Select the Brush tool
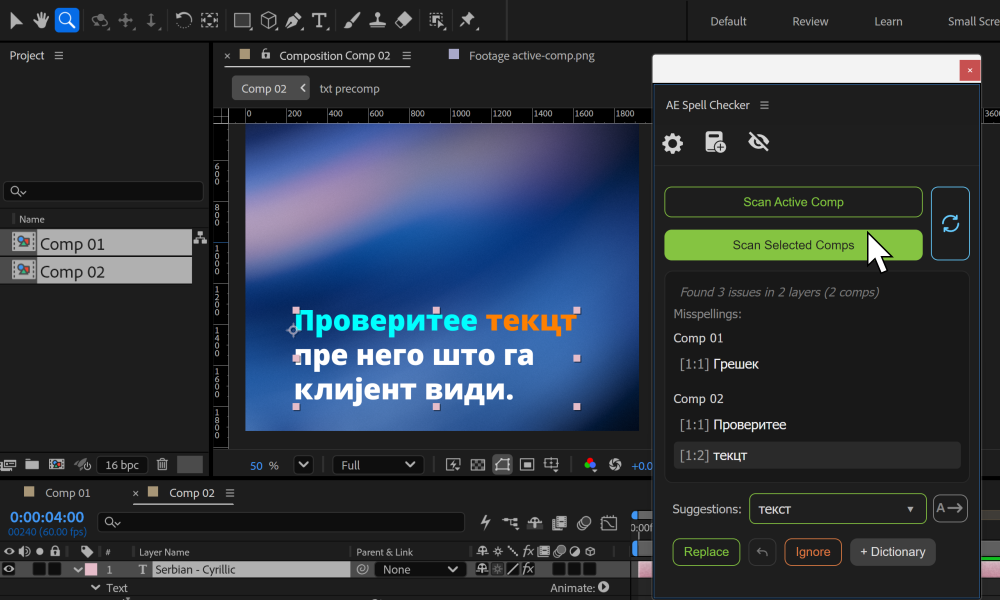 351,20
